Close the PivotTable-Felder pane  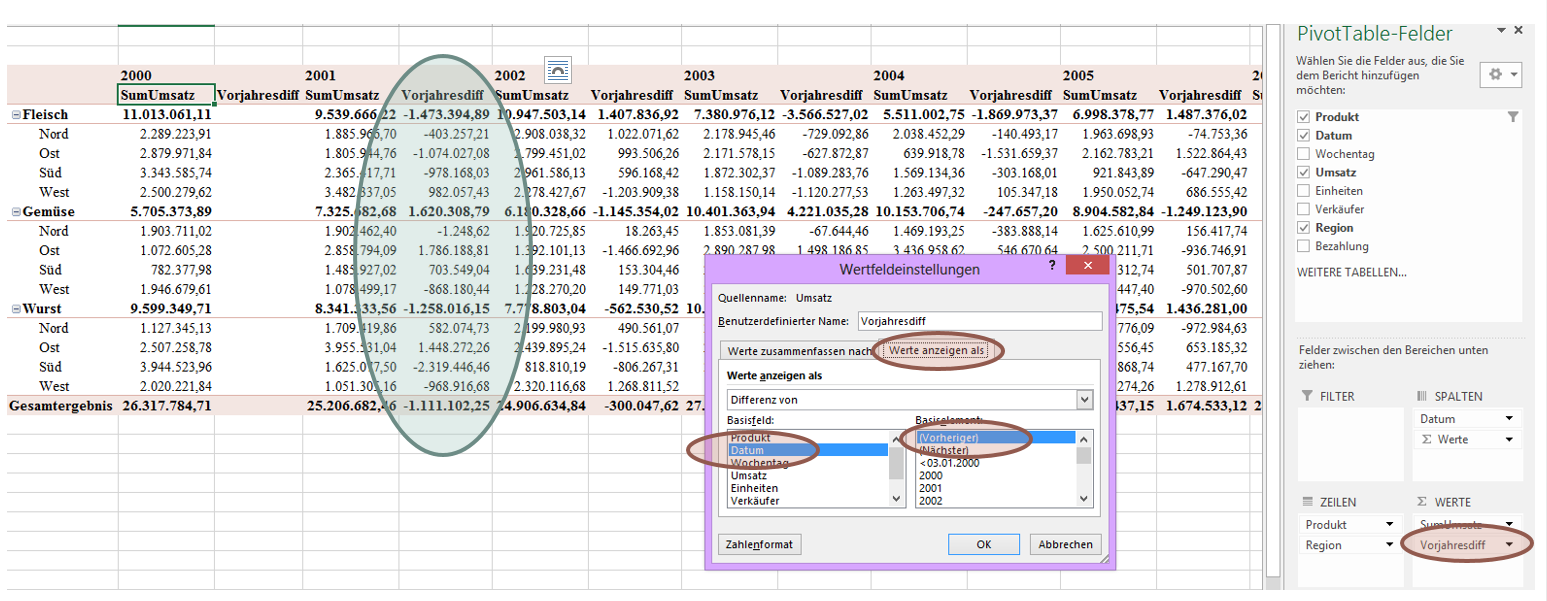click(1519, 31)
